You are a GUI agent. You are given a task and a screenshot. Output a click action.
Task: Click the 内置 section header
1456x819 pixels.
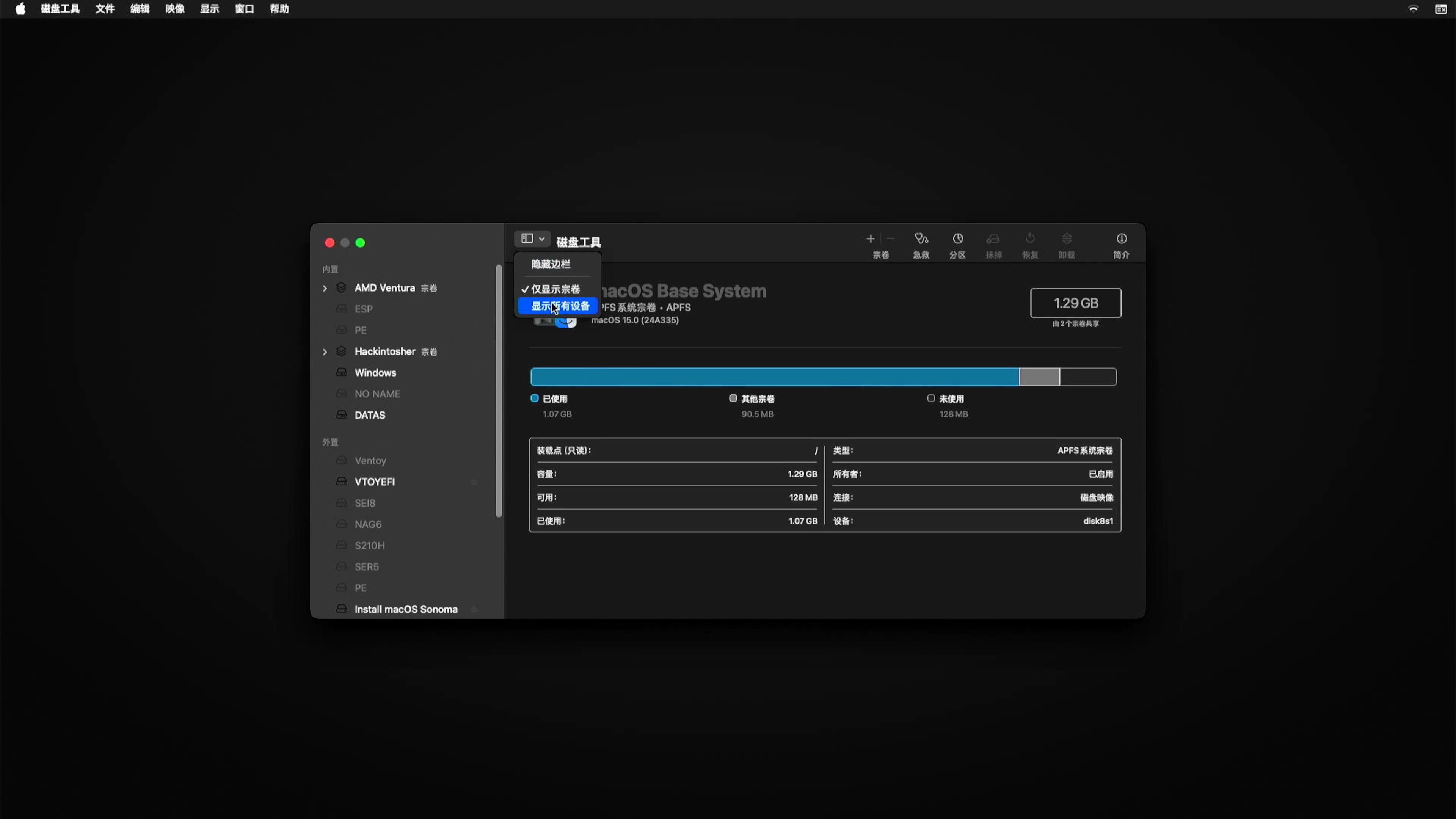(x=330, y=269)
